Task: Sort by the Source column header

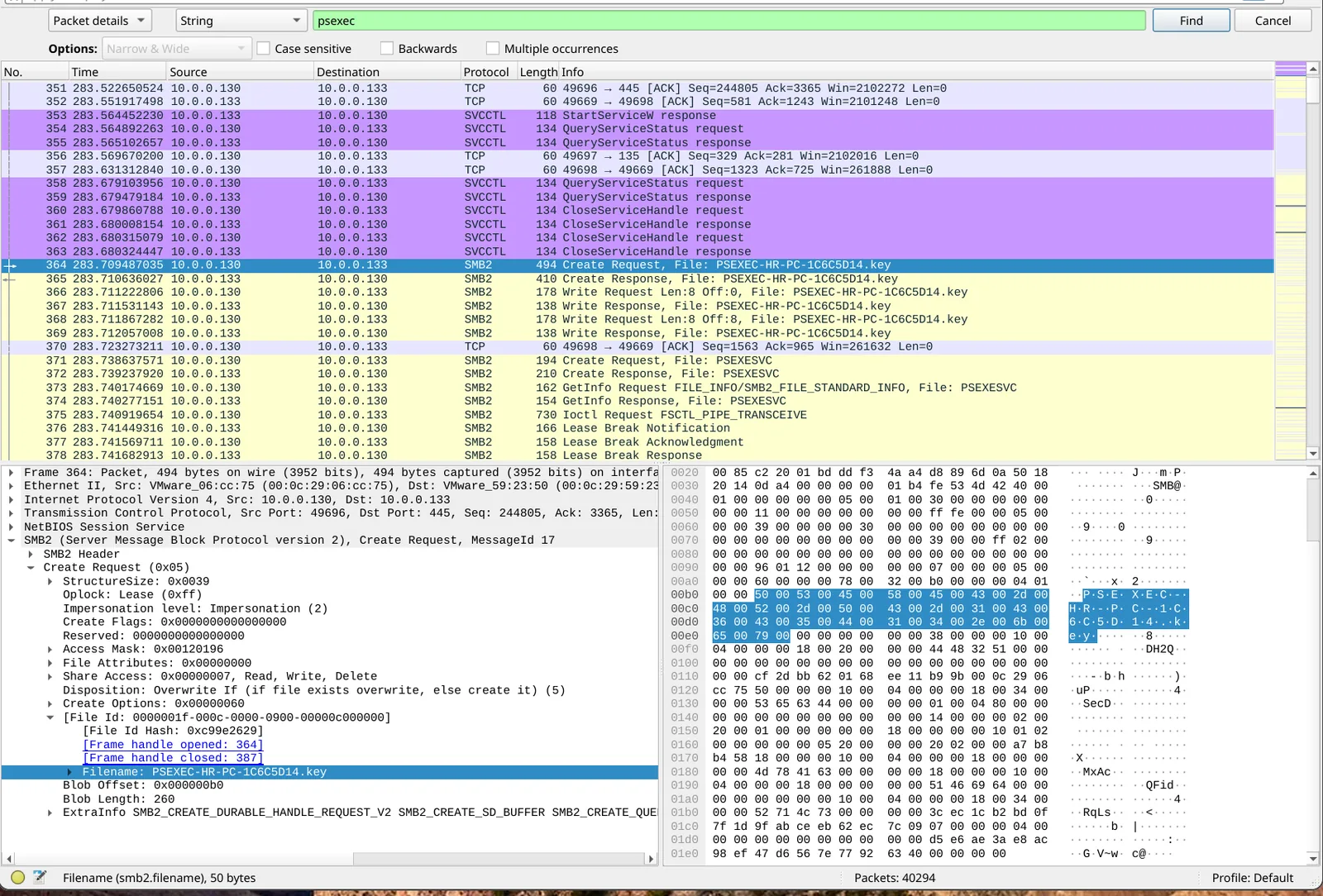Action: pyautogui.click(x=241, y=72)
